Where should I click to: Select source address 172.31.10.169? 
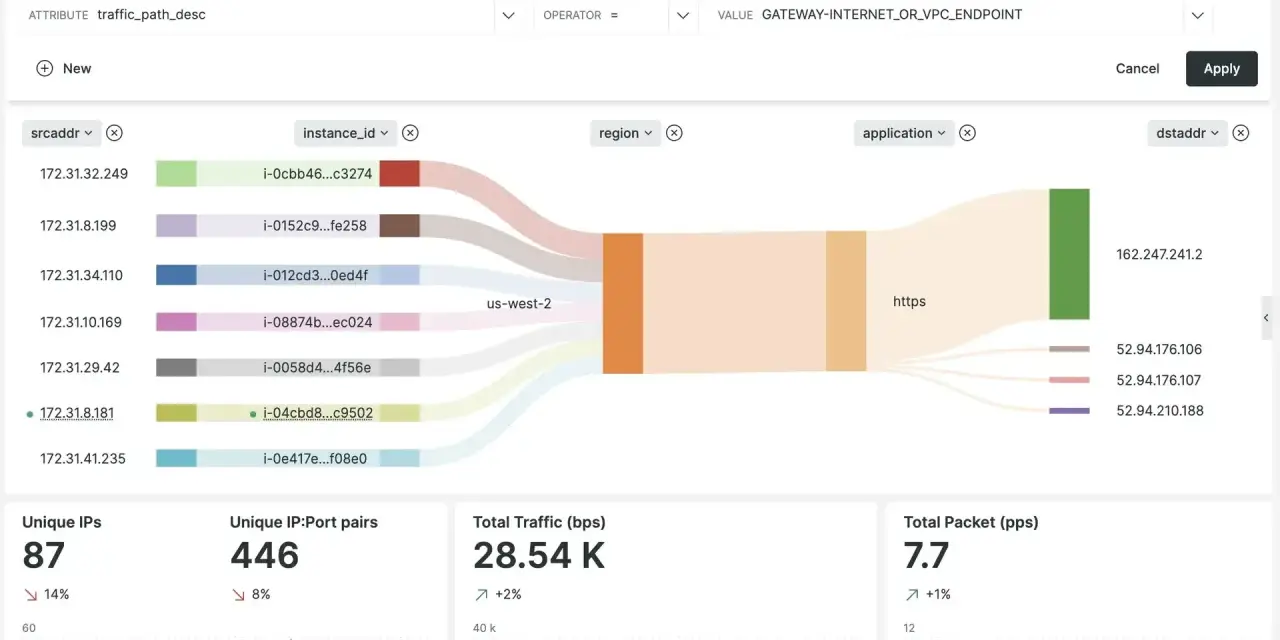pos(81,322)
